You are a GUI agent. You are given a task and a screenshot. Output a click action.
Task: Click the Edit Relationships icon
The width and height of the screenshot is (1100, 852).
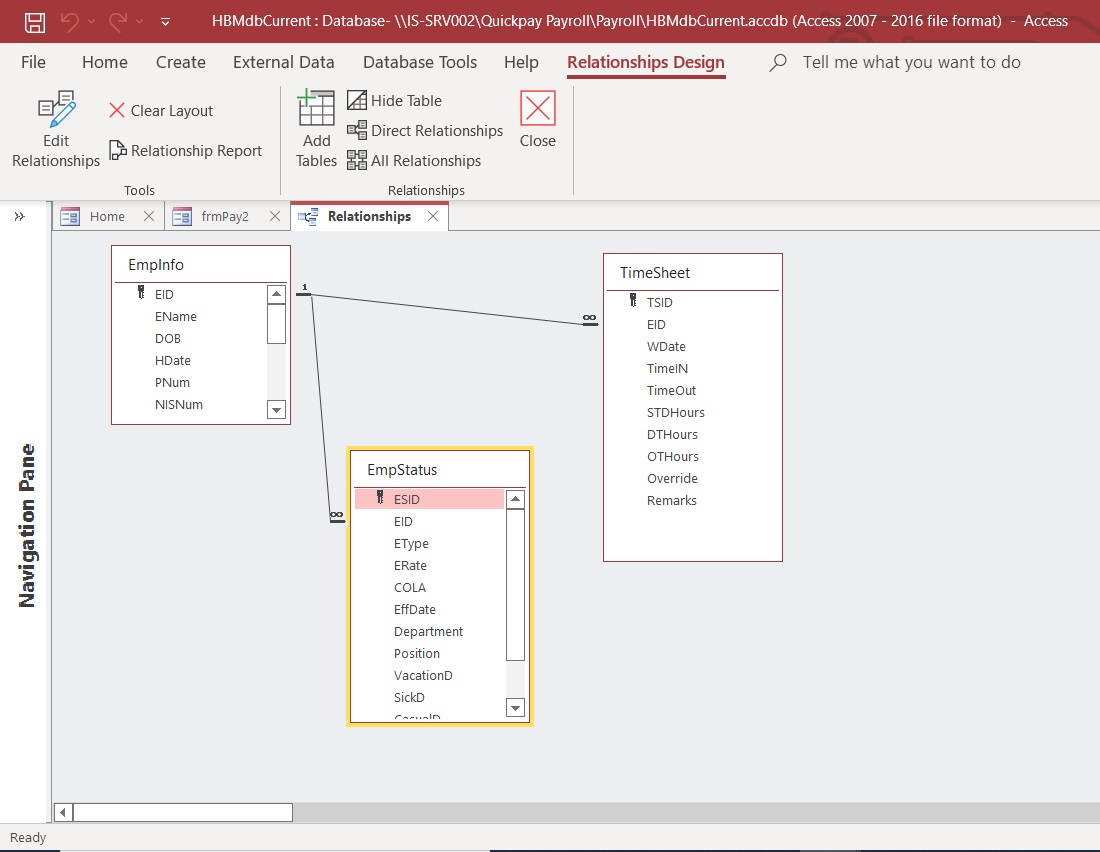coord(56,109)
